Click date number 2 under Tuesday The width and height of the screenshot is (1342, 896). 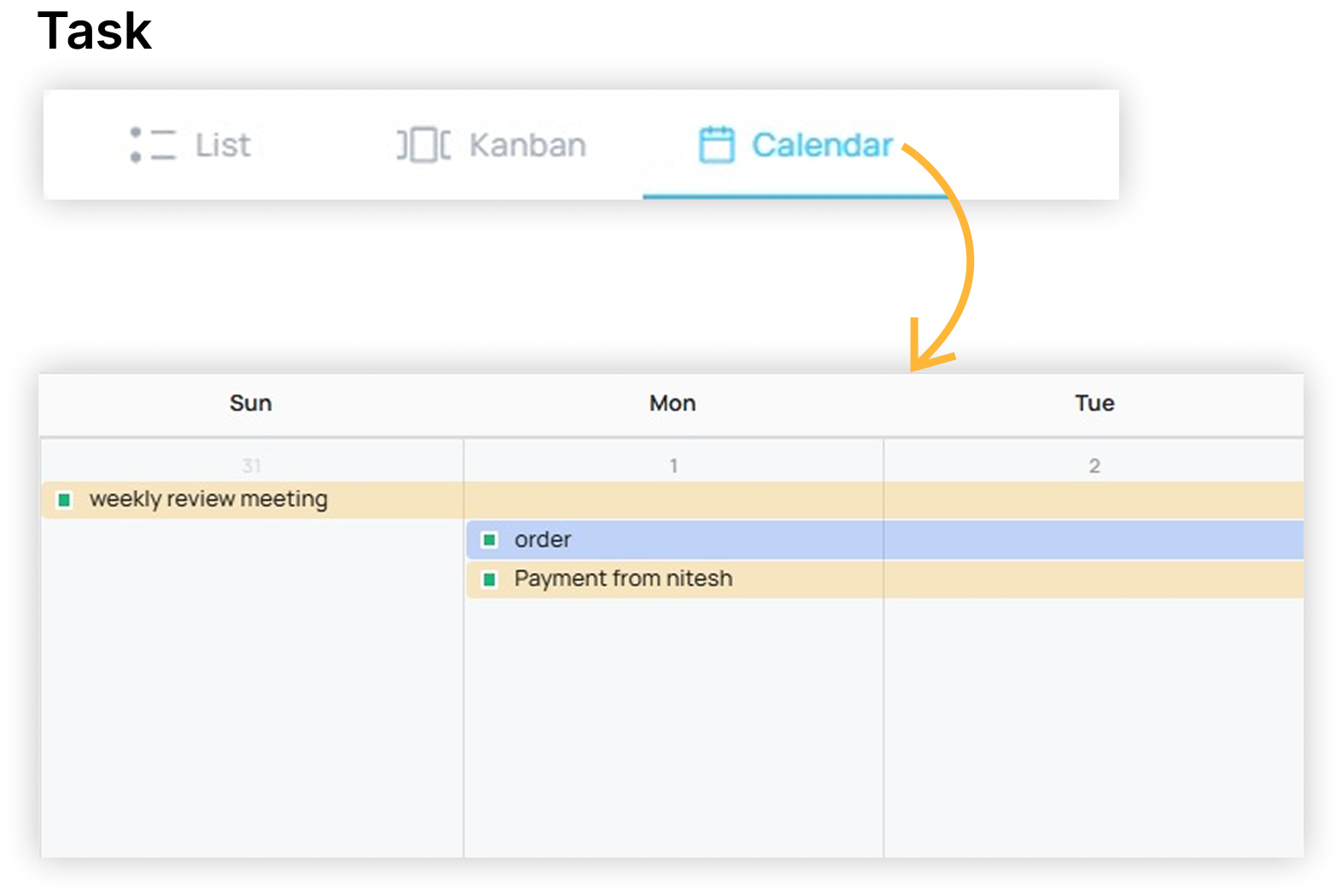pyautogui.click(x=1094, y=466)
